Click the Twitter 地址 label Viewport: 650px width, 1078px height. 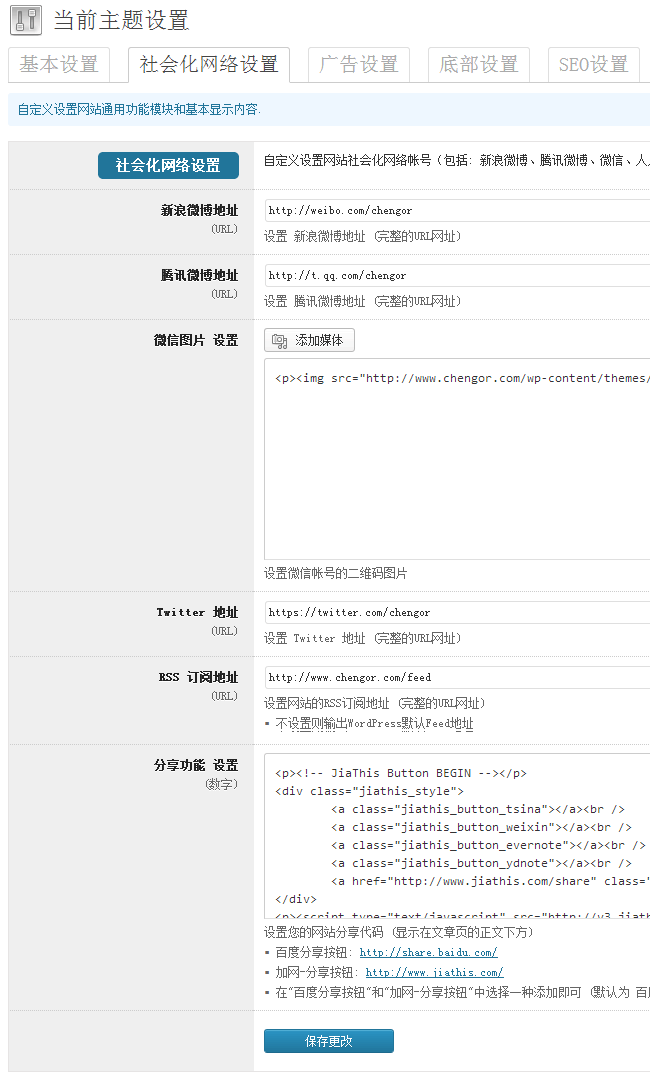(197, 612)
